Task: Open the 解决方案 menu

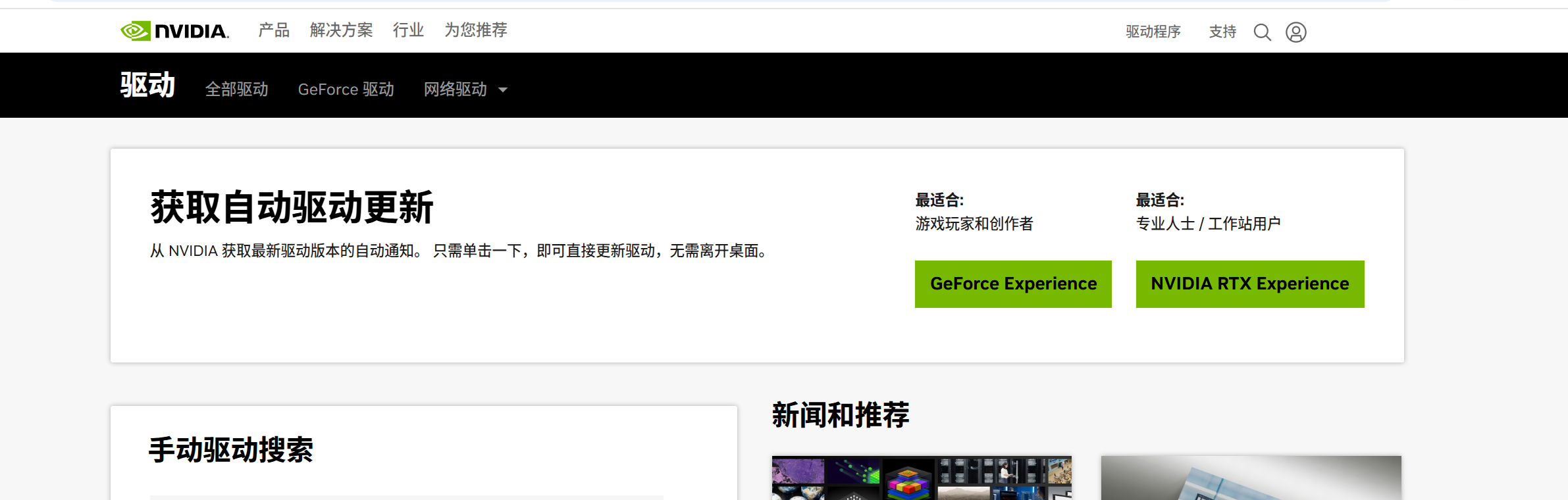Action: coord(341,30)
